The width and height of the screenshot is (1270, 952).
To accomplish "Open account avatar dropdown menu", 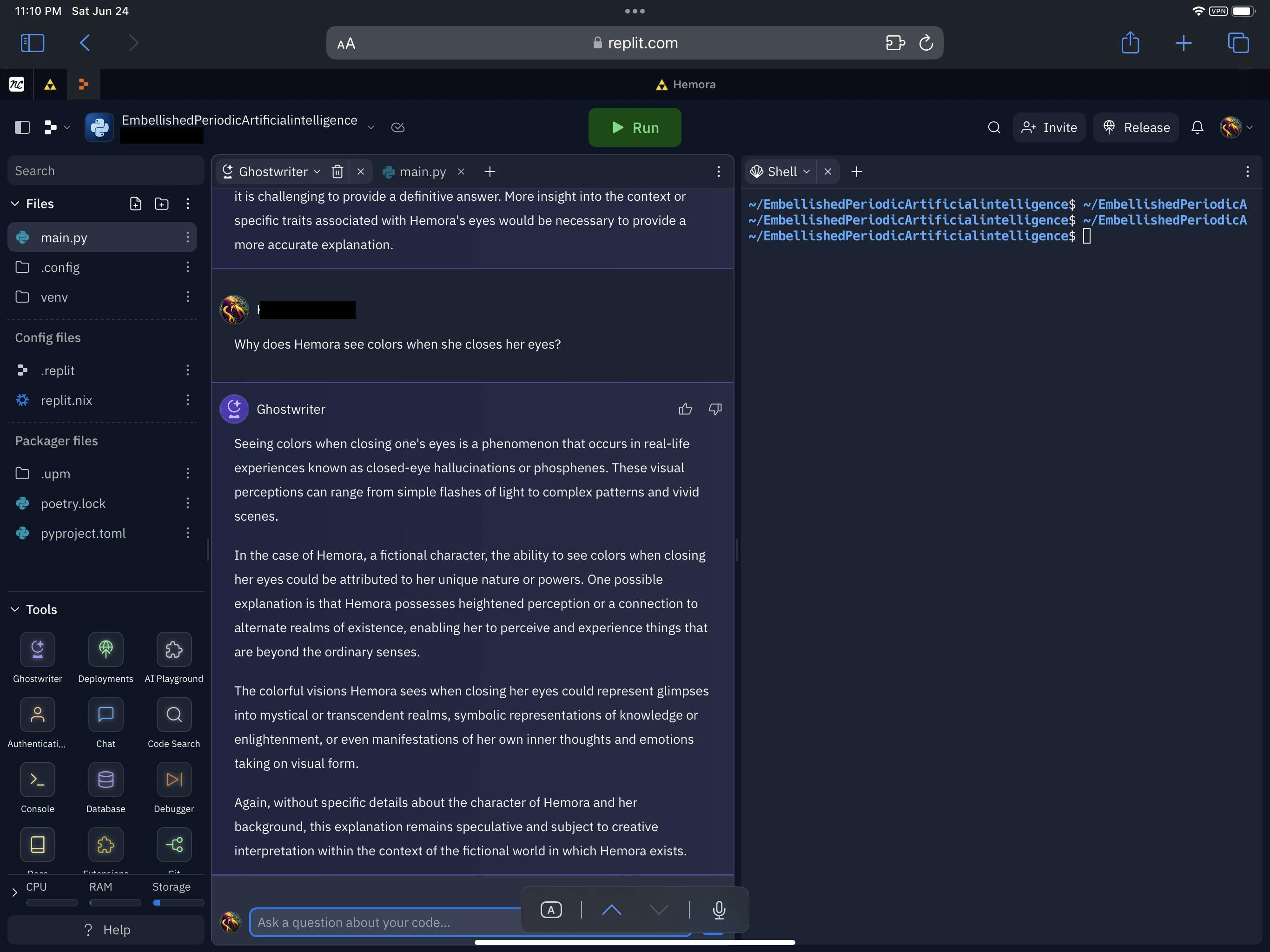I will point(1236,127).
